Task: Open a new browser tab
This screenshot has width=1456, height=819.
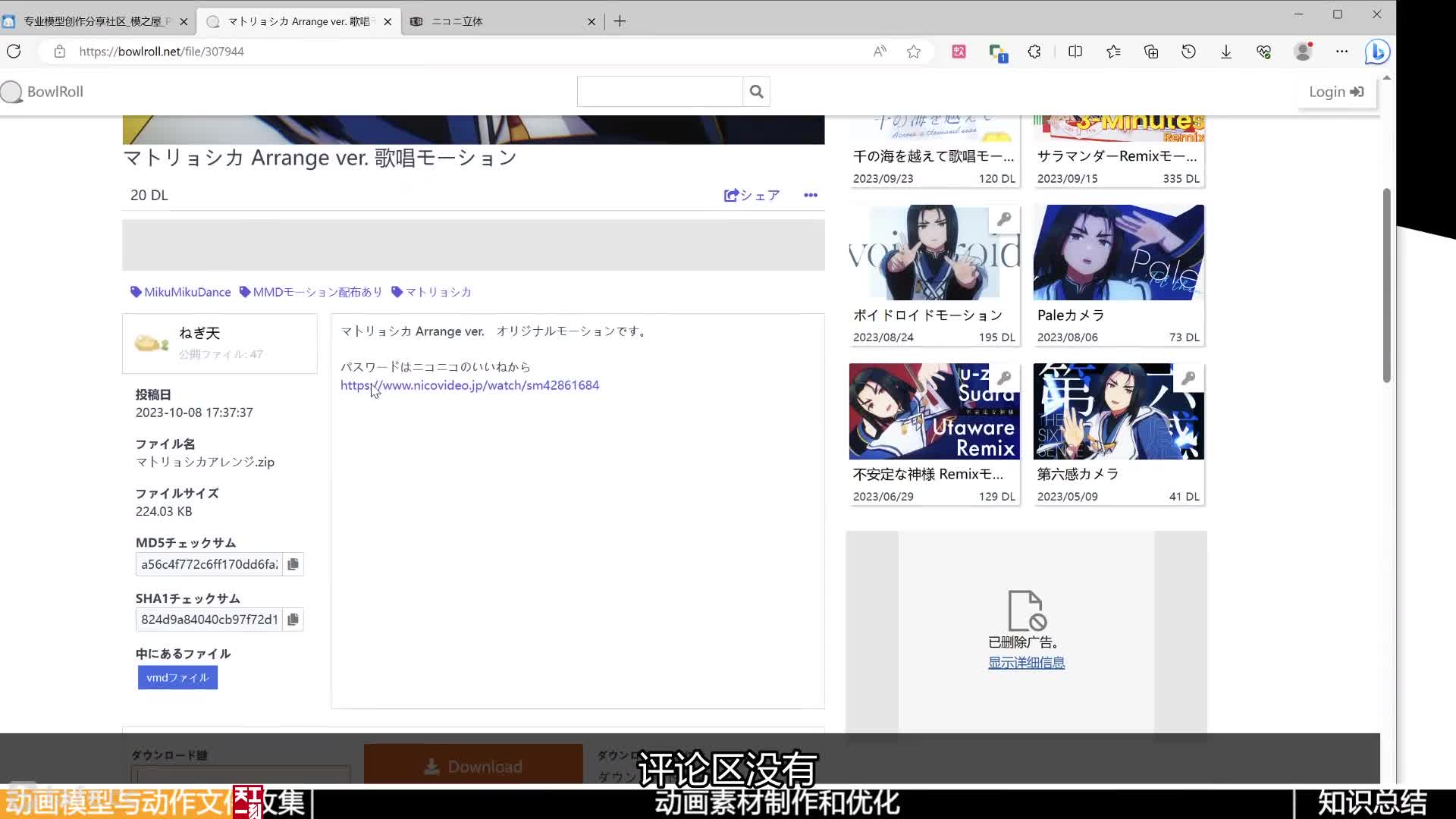Action: pyautogui.click(x=620, y=21)
